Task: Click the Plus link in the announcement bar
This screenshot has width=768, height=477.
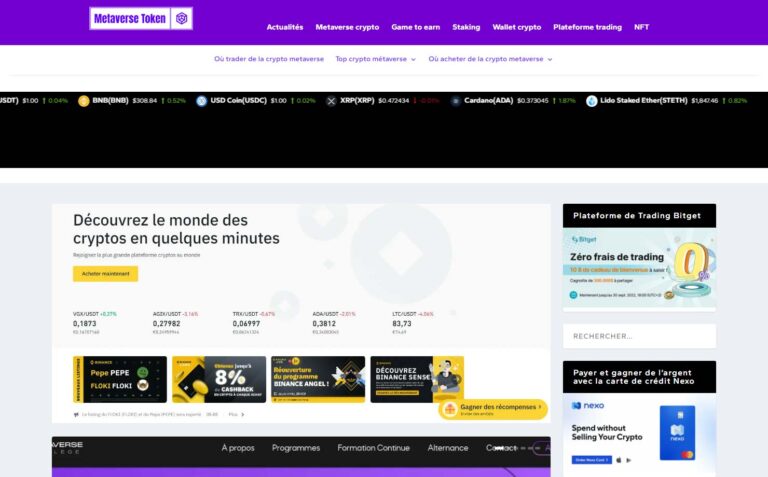Action: (x=236, y=415)
